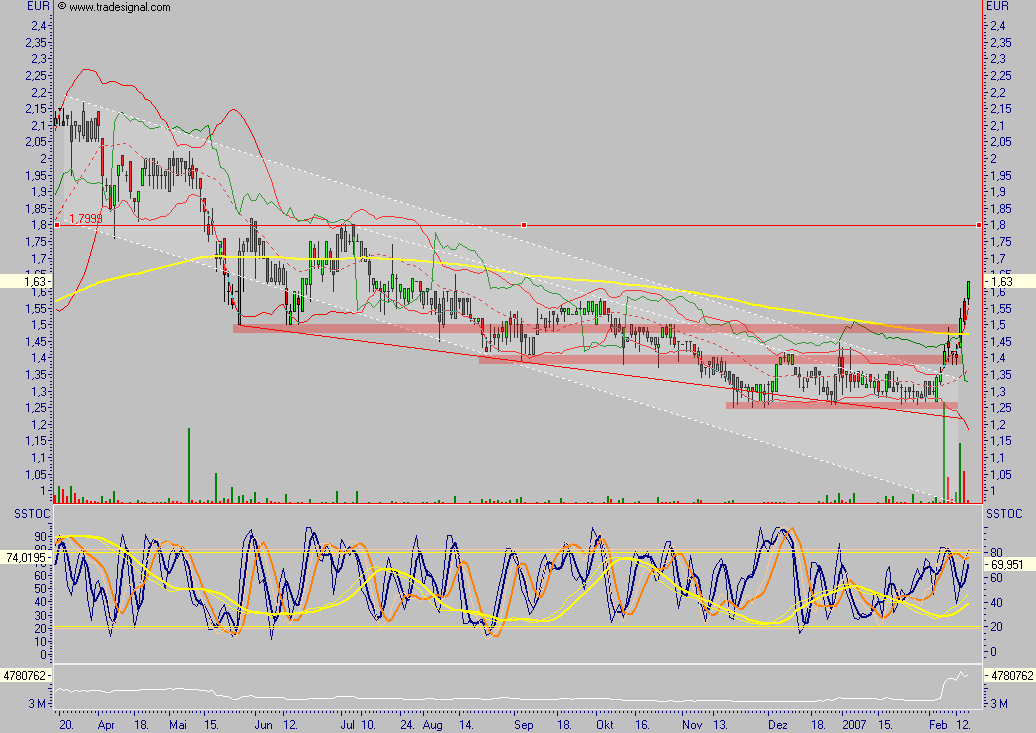This screenshot has width=1036, height=733.
Task: Click the '2007' year label on time axis
Action: point(854,724)
